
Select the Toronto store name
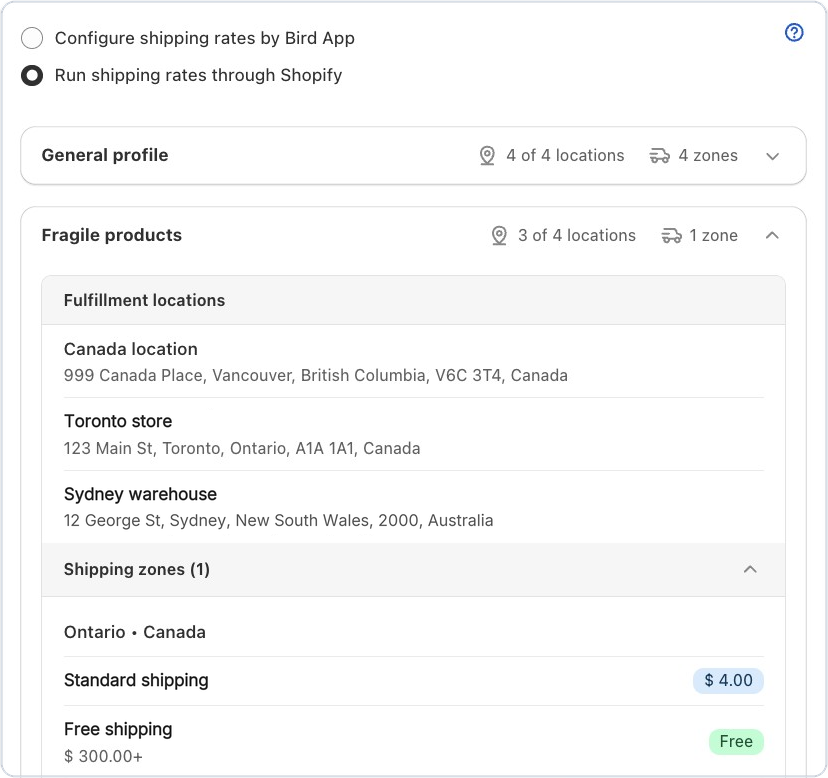coord(118,421)
